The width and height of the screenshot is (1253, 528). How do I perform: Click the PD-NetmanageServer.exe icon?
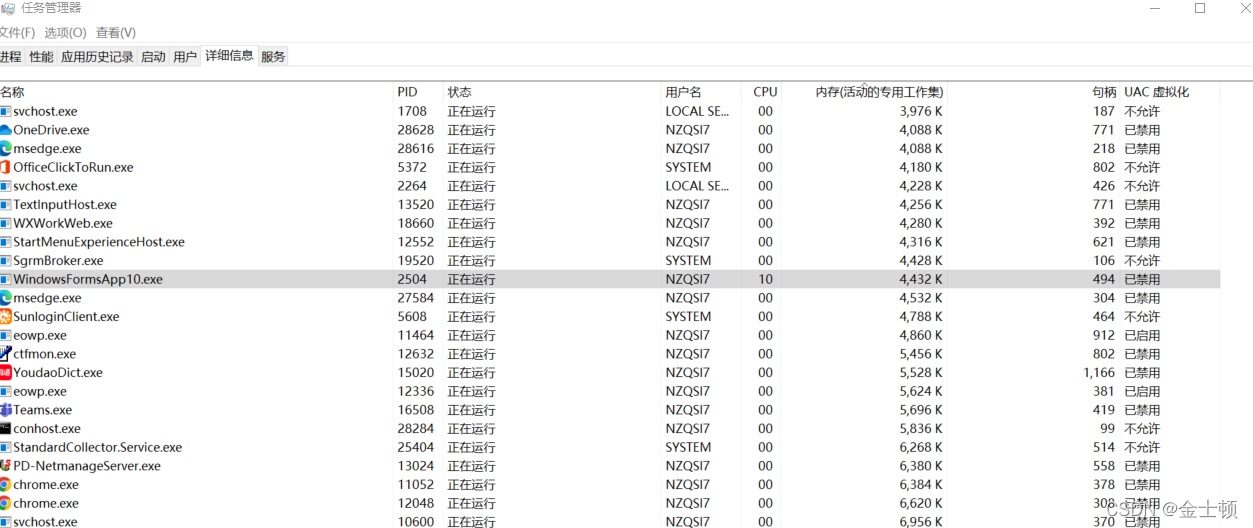pyautogui.click(x=6, y=466)
